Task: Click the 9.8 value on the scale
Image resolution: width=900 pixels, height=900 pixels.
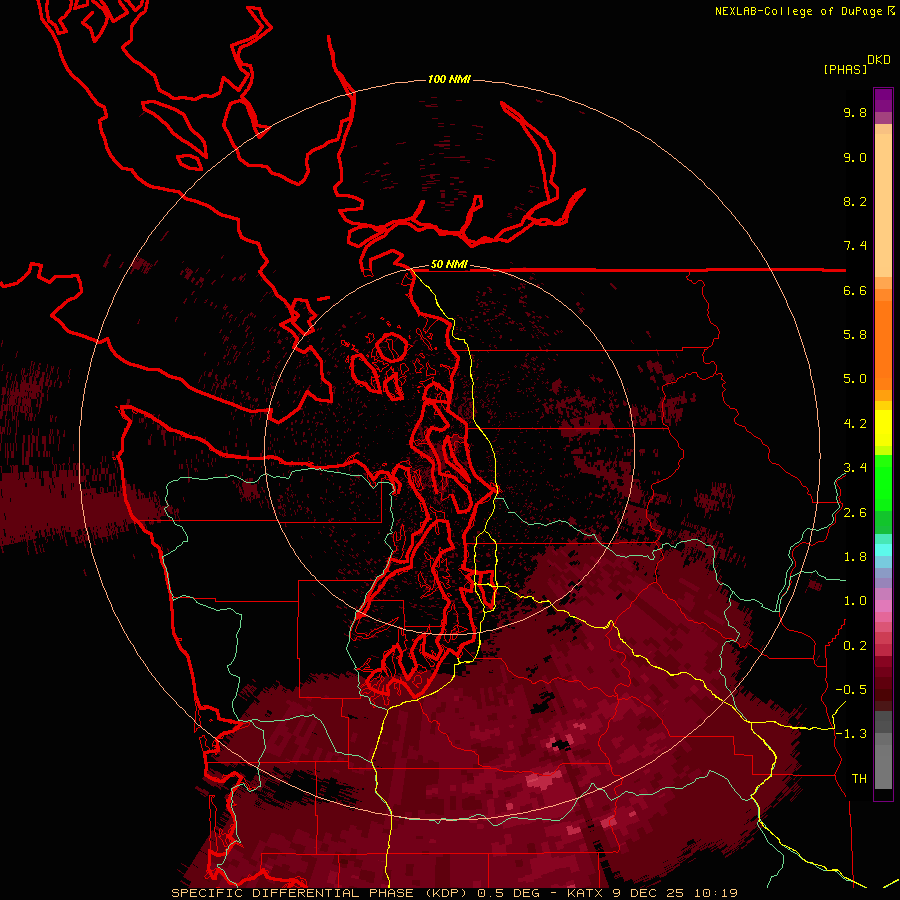Action: pos(855,113)
